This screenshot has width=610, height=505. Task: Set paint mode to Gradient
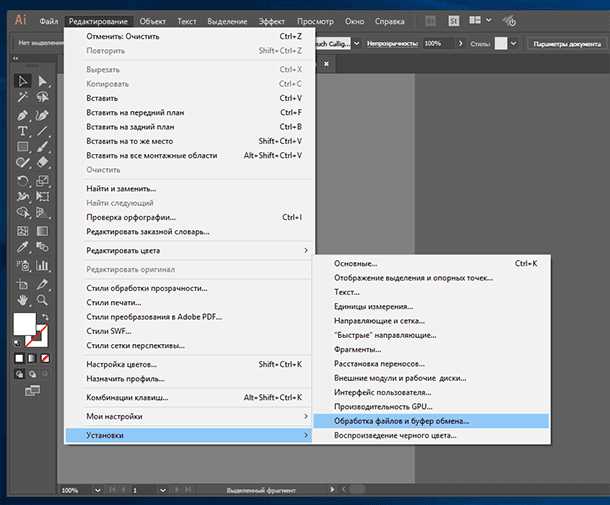[x=32, y=358]
